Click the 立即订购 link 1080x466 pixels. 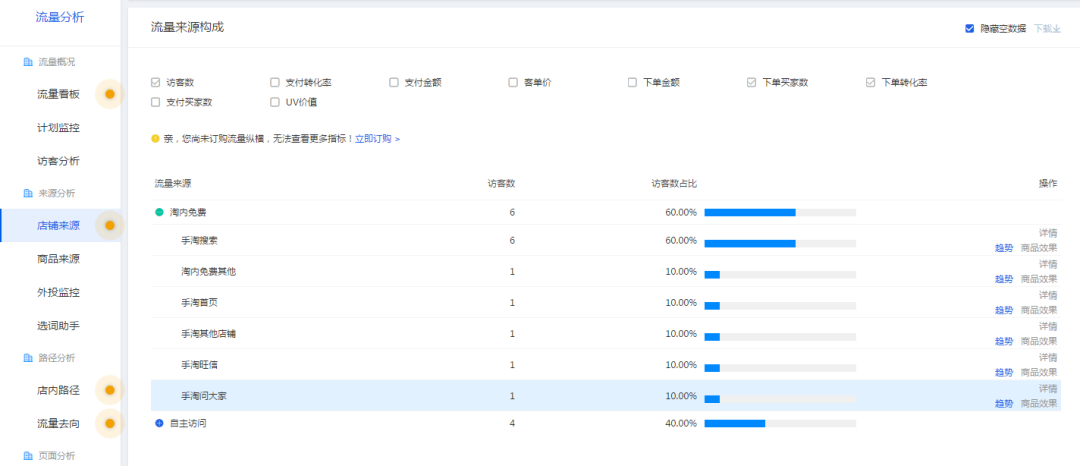coord(374,139)
